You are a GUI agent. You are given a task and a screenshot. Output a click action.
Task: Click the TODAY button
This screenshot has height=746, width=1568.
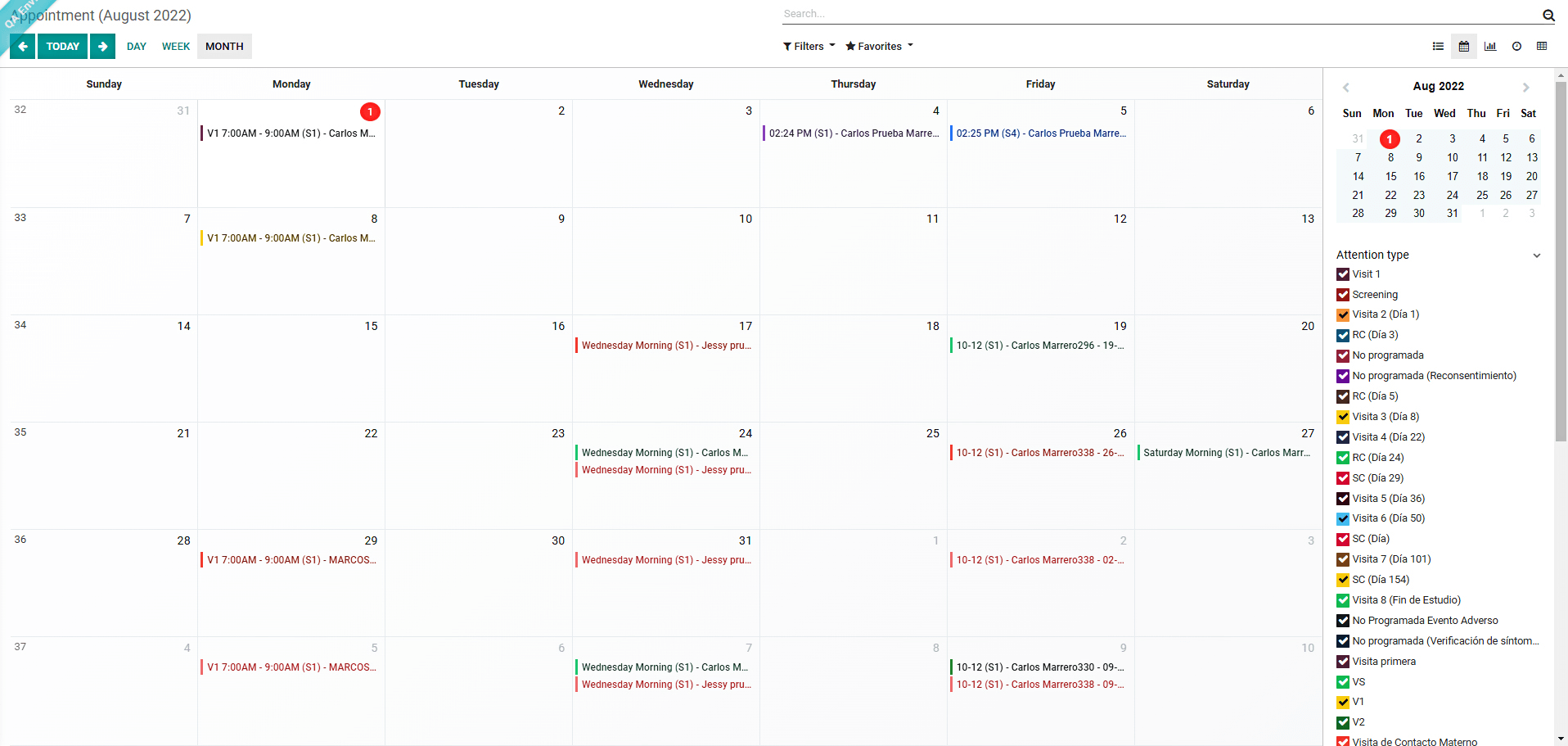[62, 46]
